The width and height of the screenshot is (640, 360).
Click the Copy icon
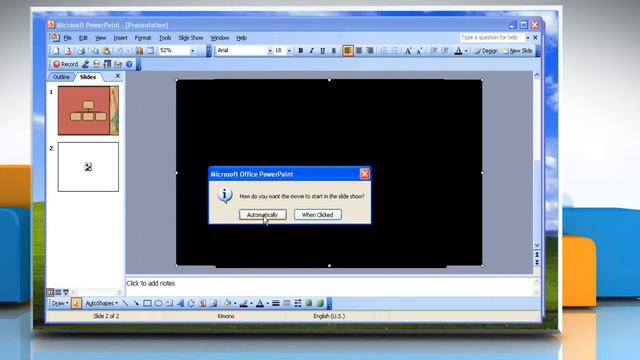pos(95,51)
